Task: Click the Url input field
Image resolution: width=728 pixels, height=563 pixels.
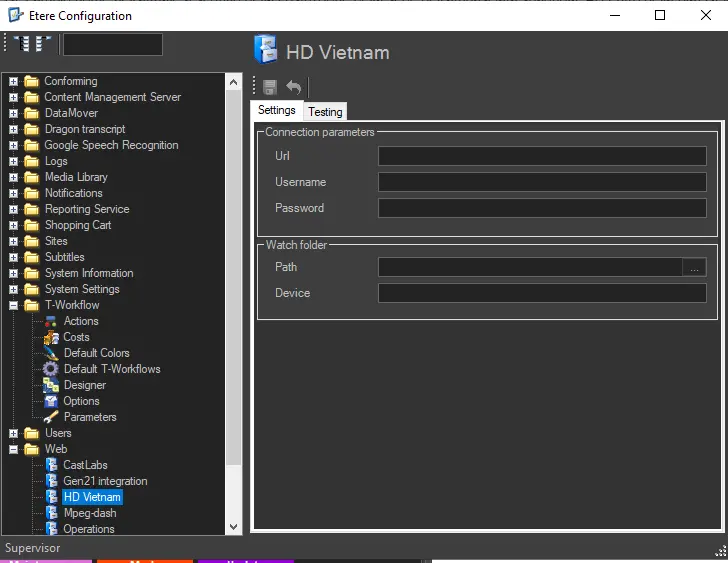Action: pyautogui.click(x=542, y=156)
